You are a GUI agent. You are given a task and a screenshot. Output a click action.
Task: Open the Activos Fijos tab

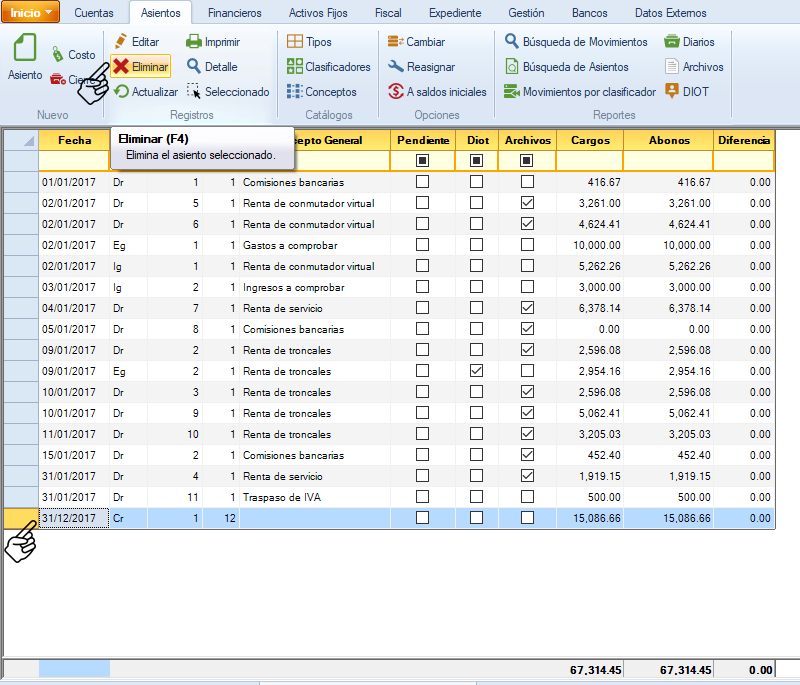(318, 13)
